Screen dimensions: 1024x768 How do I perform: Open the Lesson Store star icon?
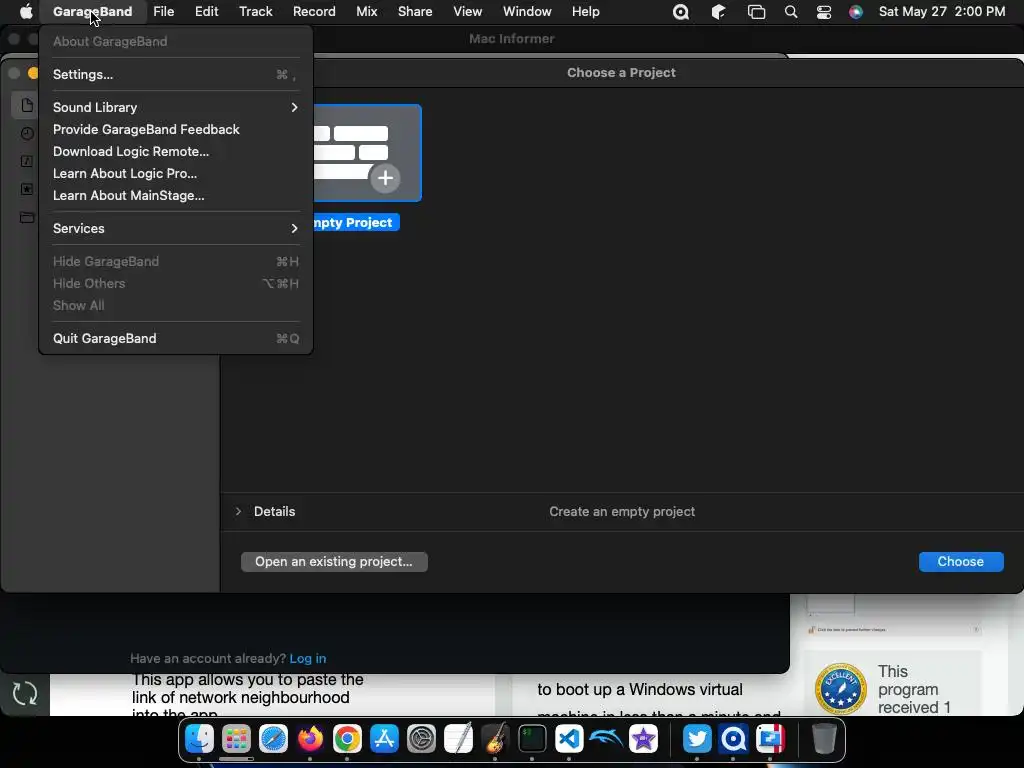(27, 189)
